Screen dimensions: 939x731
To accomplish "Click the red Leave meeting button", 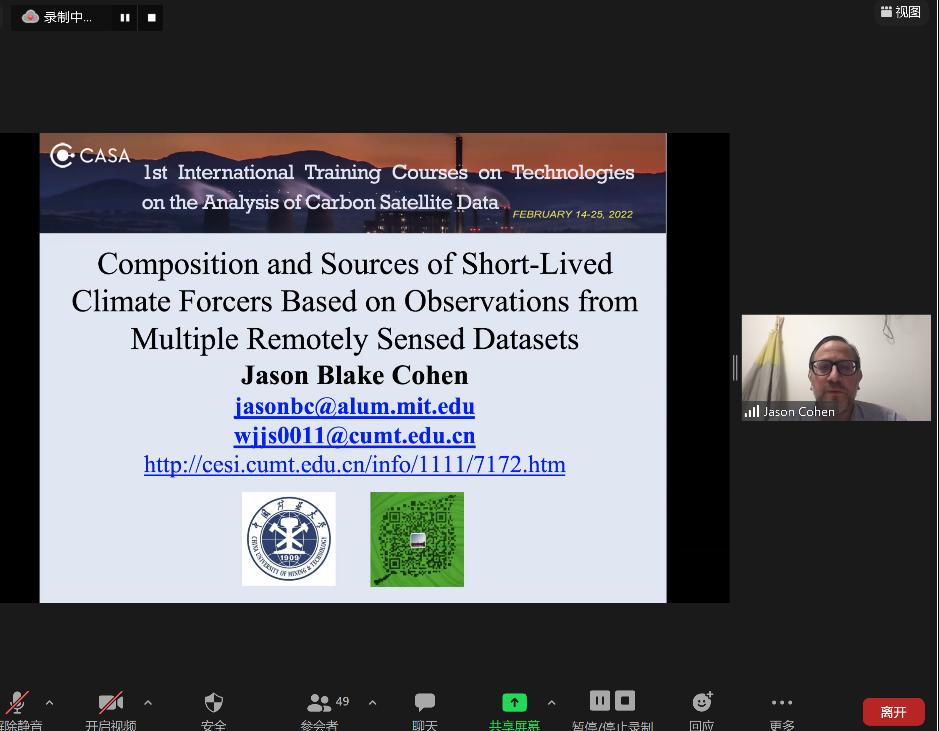I will pos(893,712).
